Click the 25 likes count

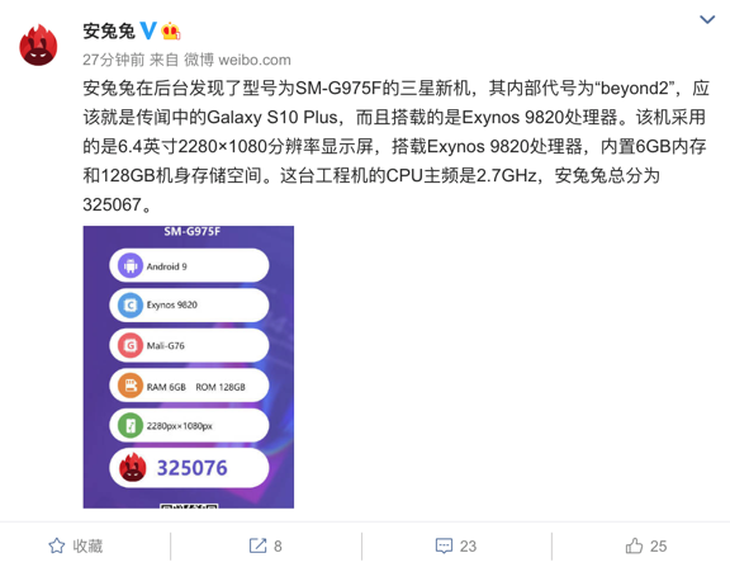point(658,546)
